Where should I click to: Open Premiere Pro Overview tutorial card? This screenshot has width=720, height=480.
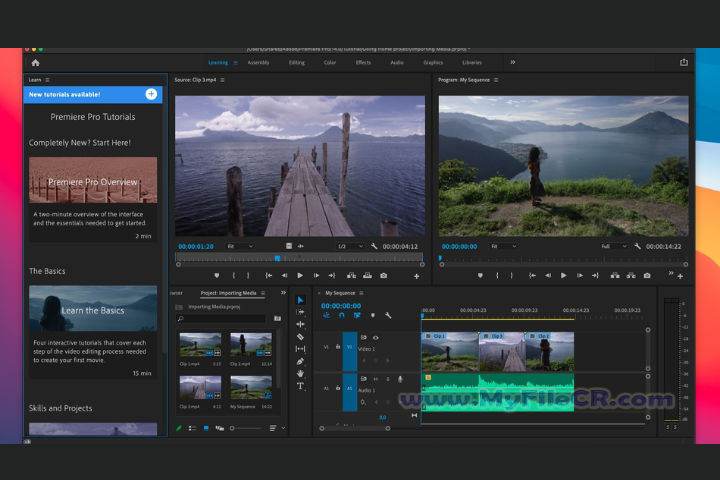coord(93,199)
